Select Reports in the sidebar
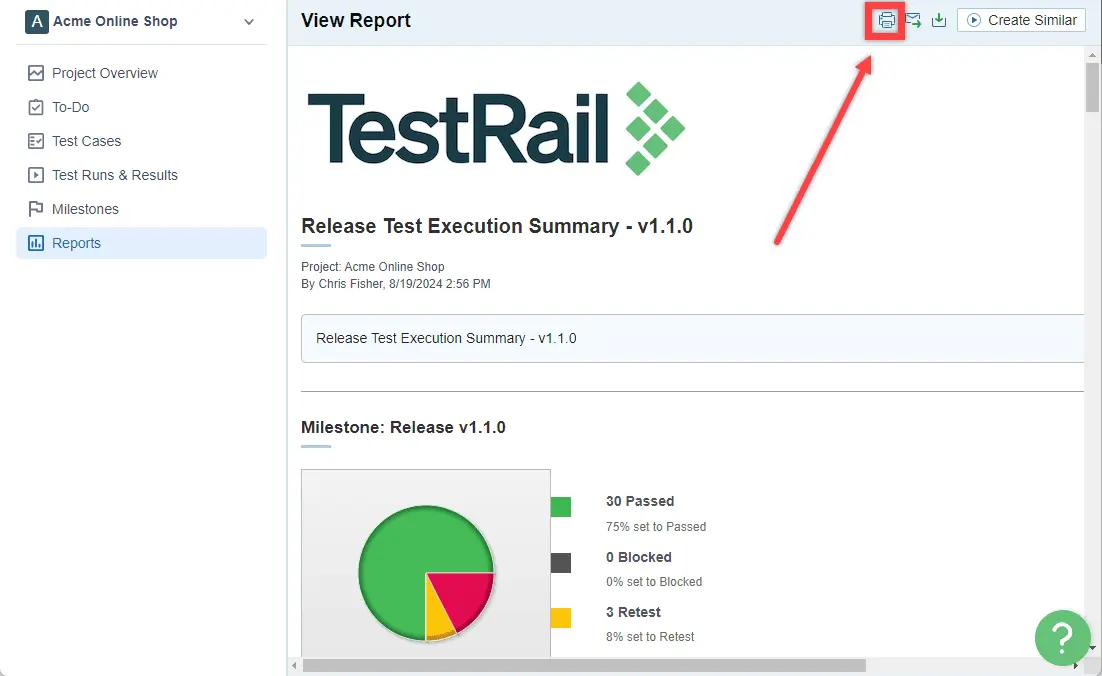The width and height of the screenshot is (1102, 676). point(141,243)
